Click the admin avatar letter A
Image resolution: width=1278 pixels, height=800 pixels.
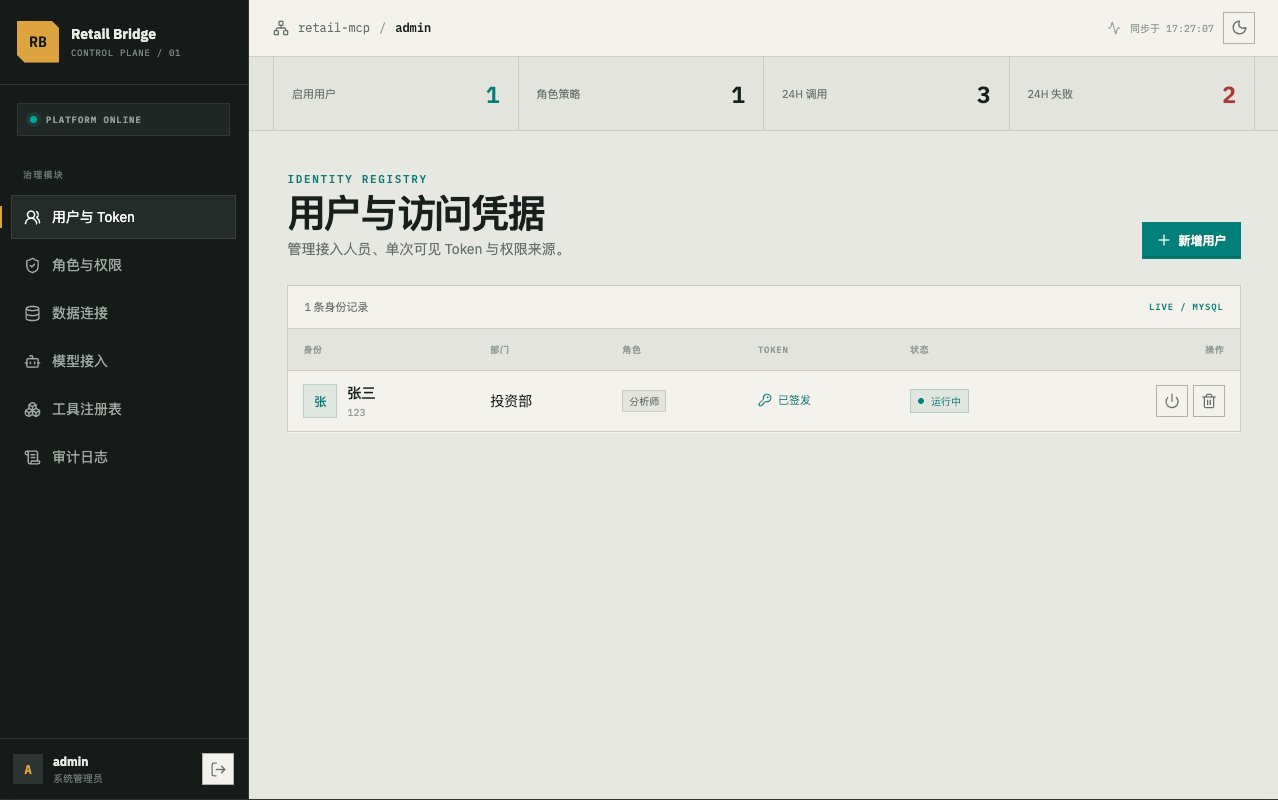(28, 769)
